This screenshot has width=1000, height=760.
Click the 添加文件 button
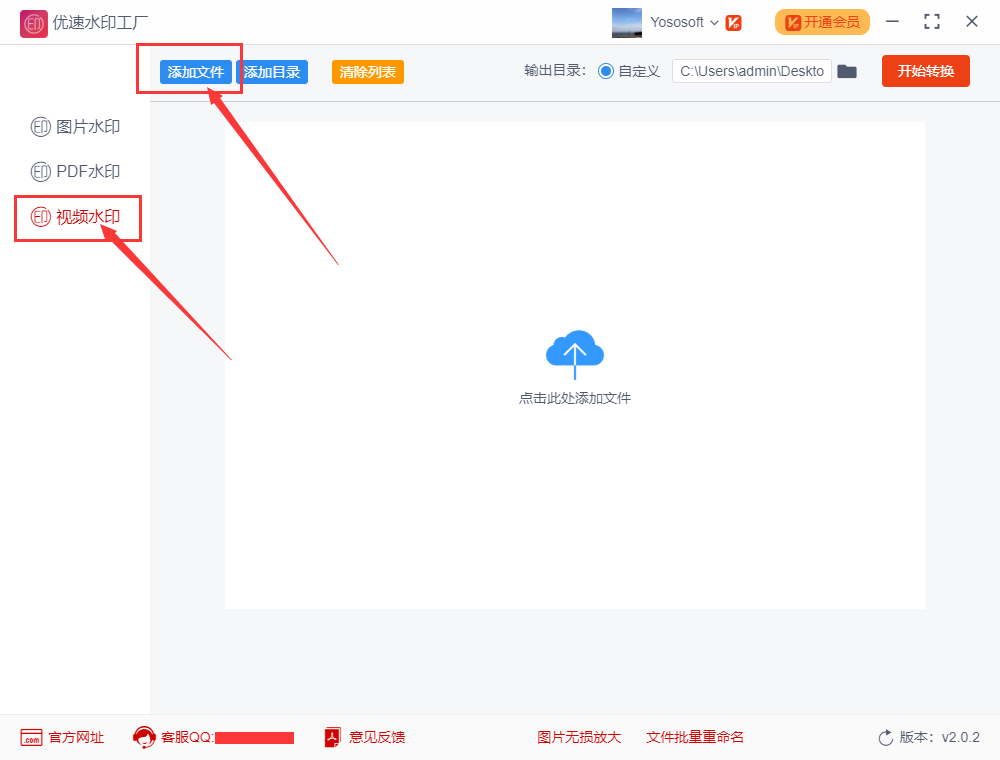click(x=196, y=71)
